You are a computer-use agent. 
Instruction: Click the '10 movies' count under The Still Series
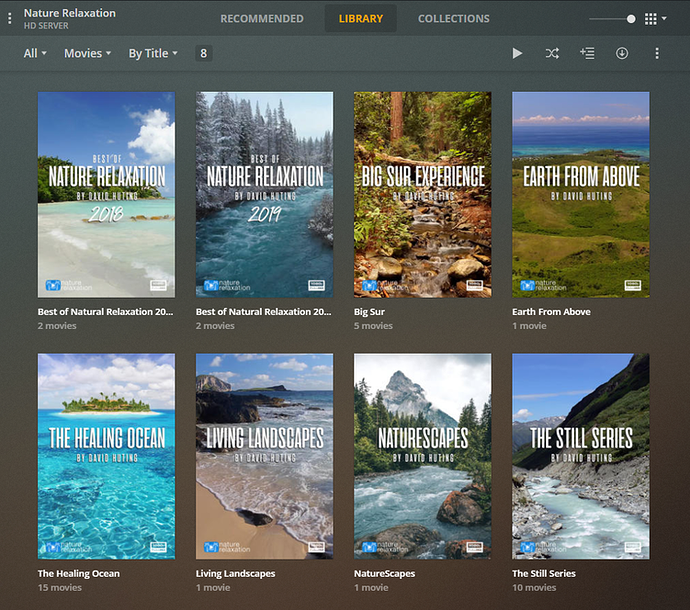click(534, 588)
